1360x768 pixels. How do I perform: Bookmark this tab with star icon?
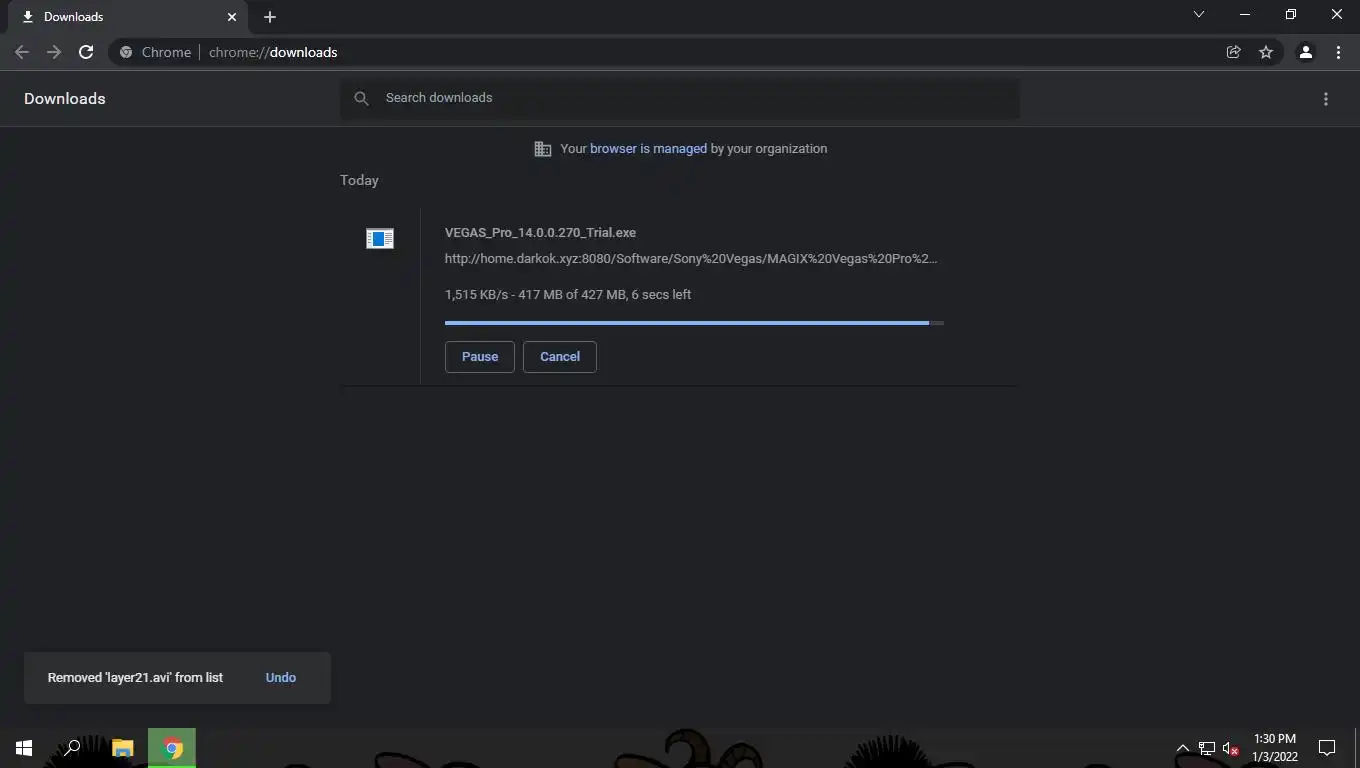click(x=1266, y=52)
